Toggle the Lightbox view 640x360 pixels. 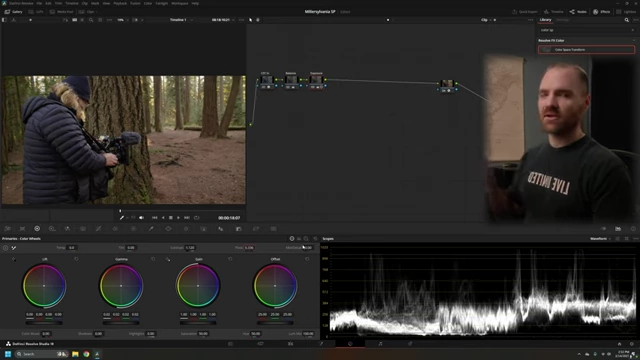(x=627, y=12)
